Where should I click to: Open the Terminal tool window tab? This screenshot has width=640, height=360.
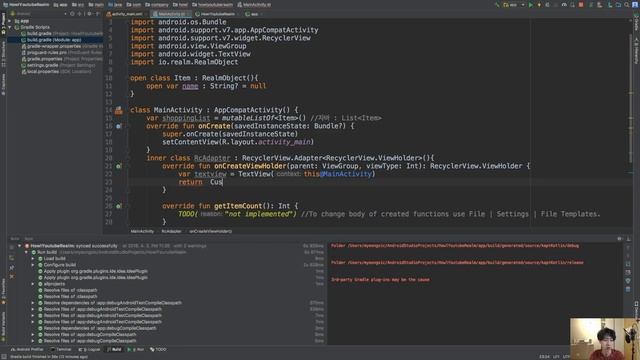click(61, 350)
